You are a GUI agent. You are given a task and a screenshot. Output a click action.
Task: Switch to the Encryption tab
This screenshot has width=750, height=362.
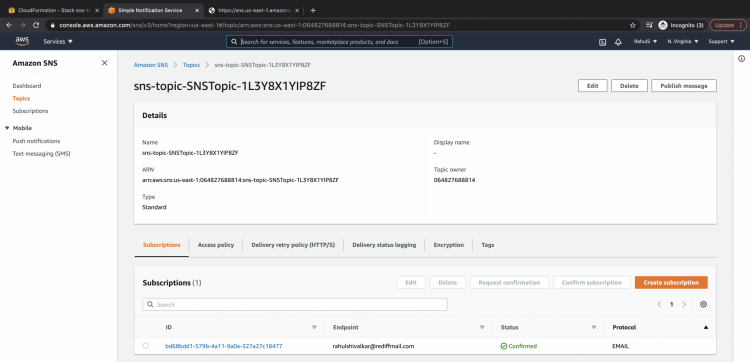point(449,245)
